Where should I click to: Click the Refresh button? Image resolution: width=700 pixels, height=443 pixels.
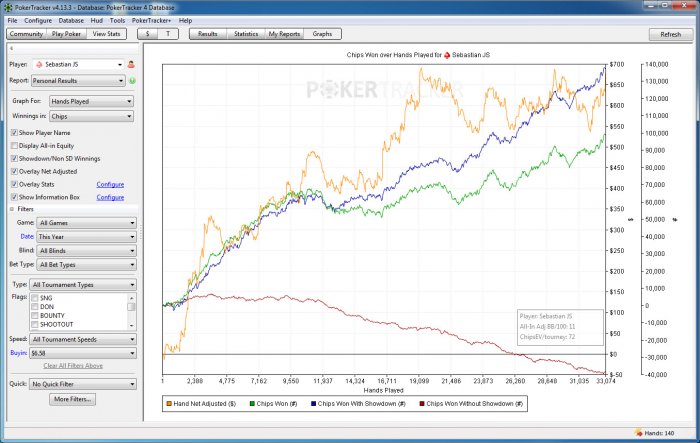click(671, 34)
